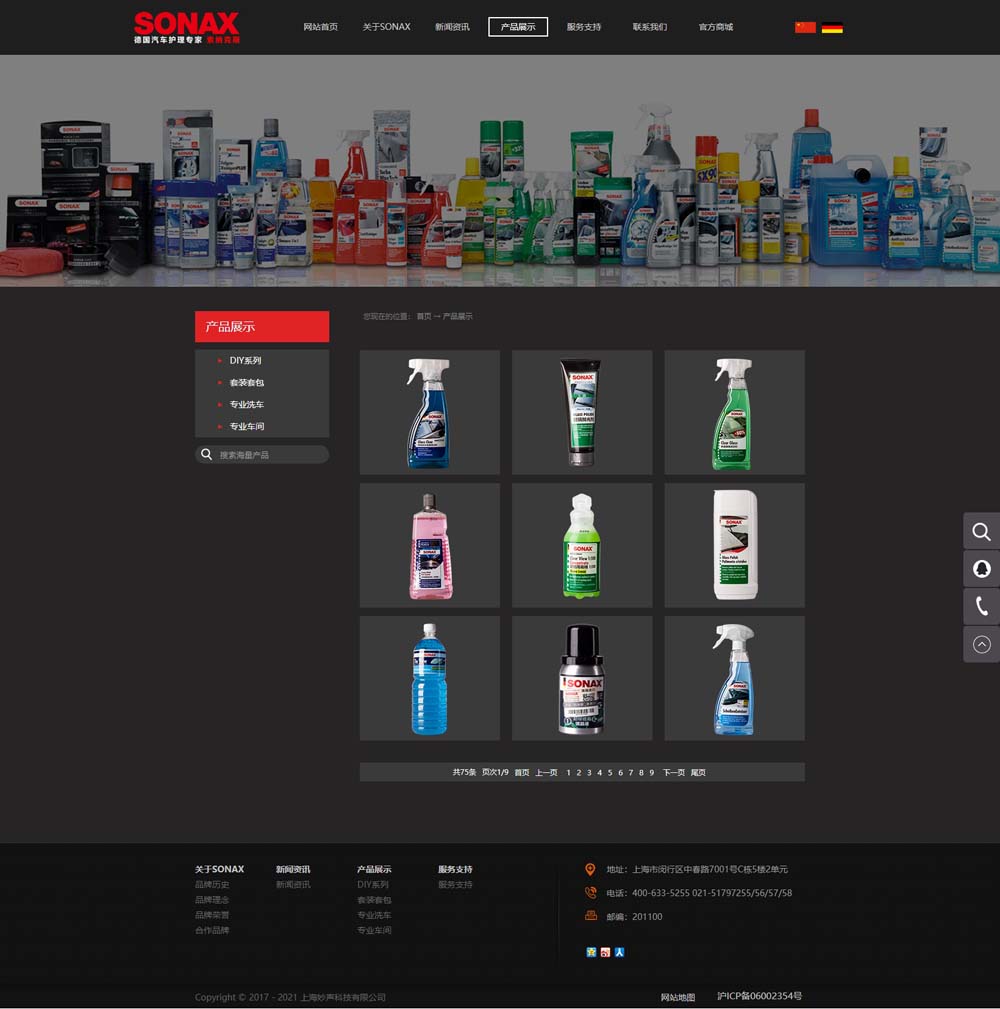Open 新闻资讯 in the top navigation
The image size is (1000, 1009).
(x=452, y=27)
